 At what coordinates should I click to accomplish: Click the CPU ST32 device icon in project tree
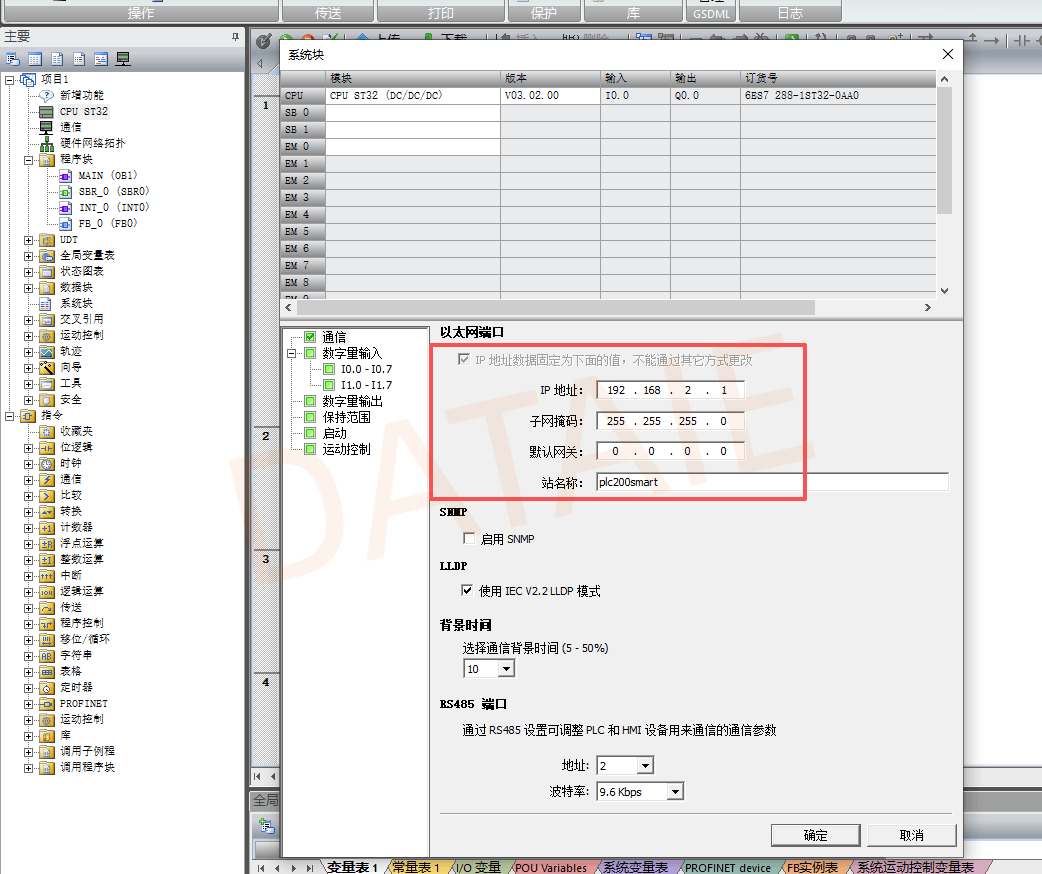click(46, 112)
